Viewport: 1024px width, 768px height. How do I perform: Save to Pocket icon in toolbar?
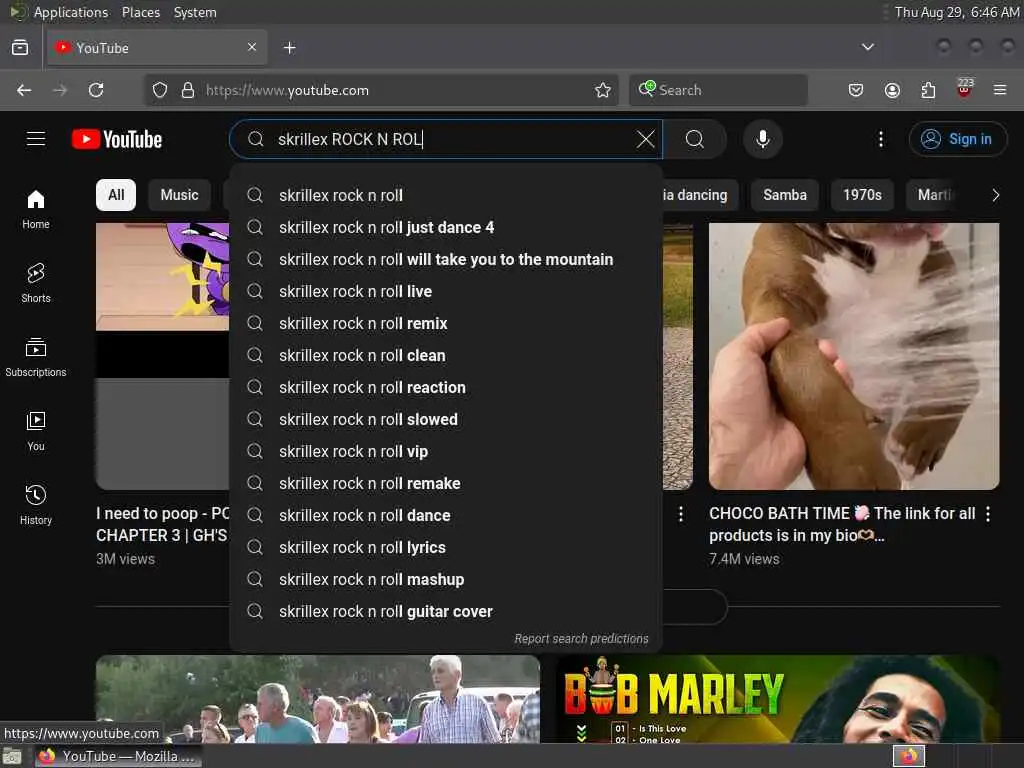tap(856, 90)
